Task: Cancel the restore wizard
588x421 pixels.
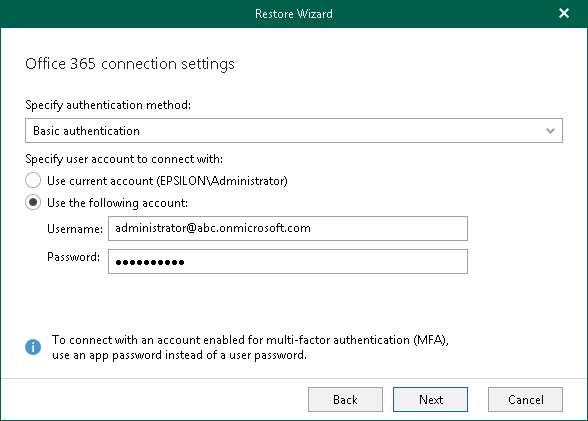Action: click(x=525, y=400)
